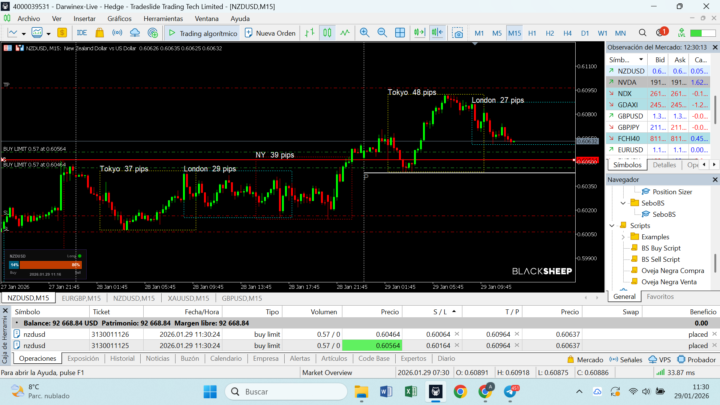Open the search magnifier in toolbar
This screenshot has width=720, height=405.
point(642,33)
